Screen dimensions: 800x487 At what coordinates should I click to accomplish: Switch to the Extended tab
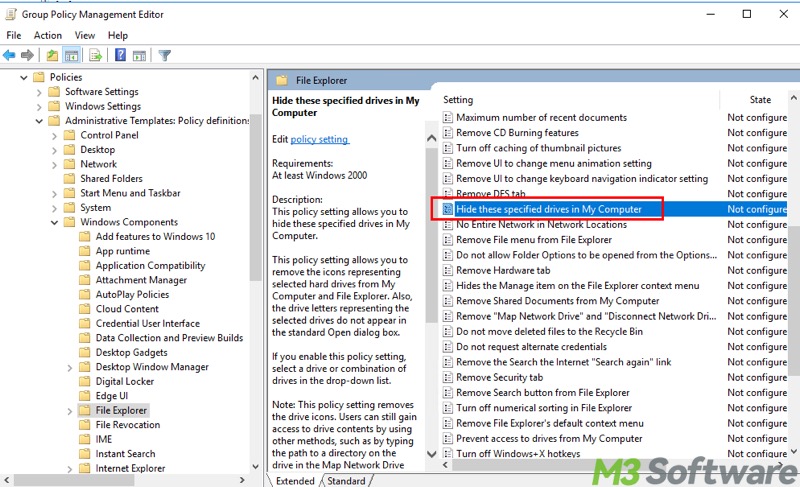(295, 481)
